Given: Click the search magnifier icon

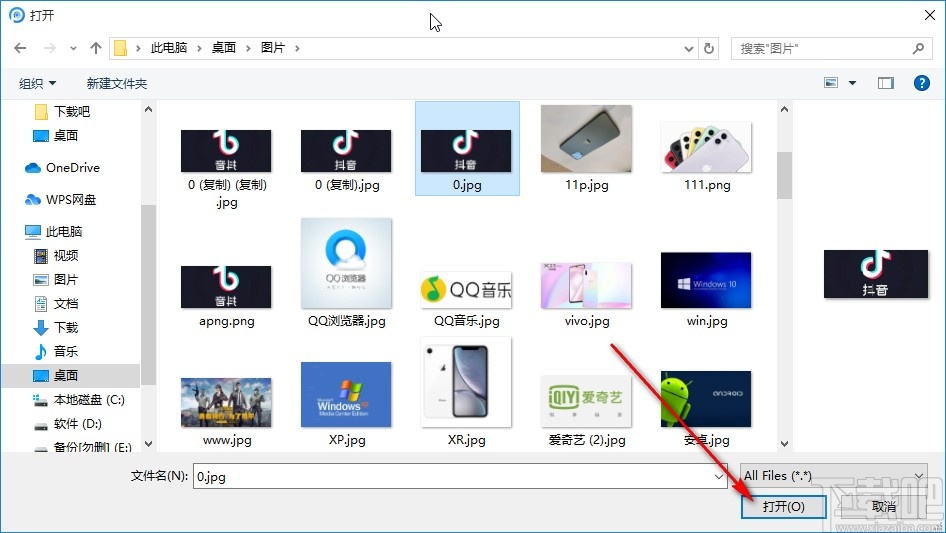Looking at the screenshot, I should 918,48.
